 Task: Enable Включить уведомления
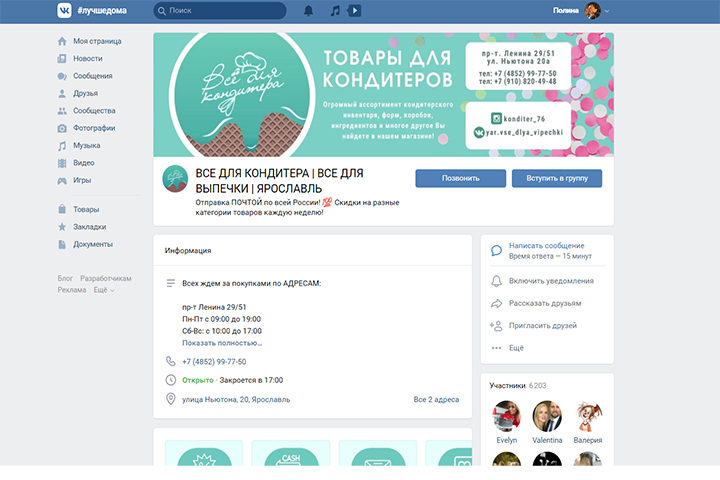551,281
